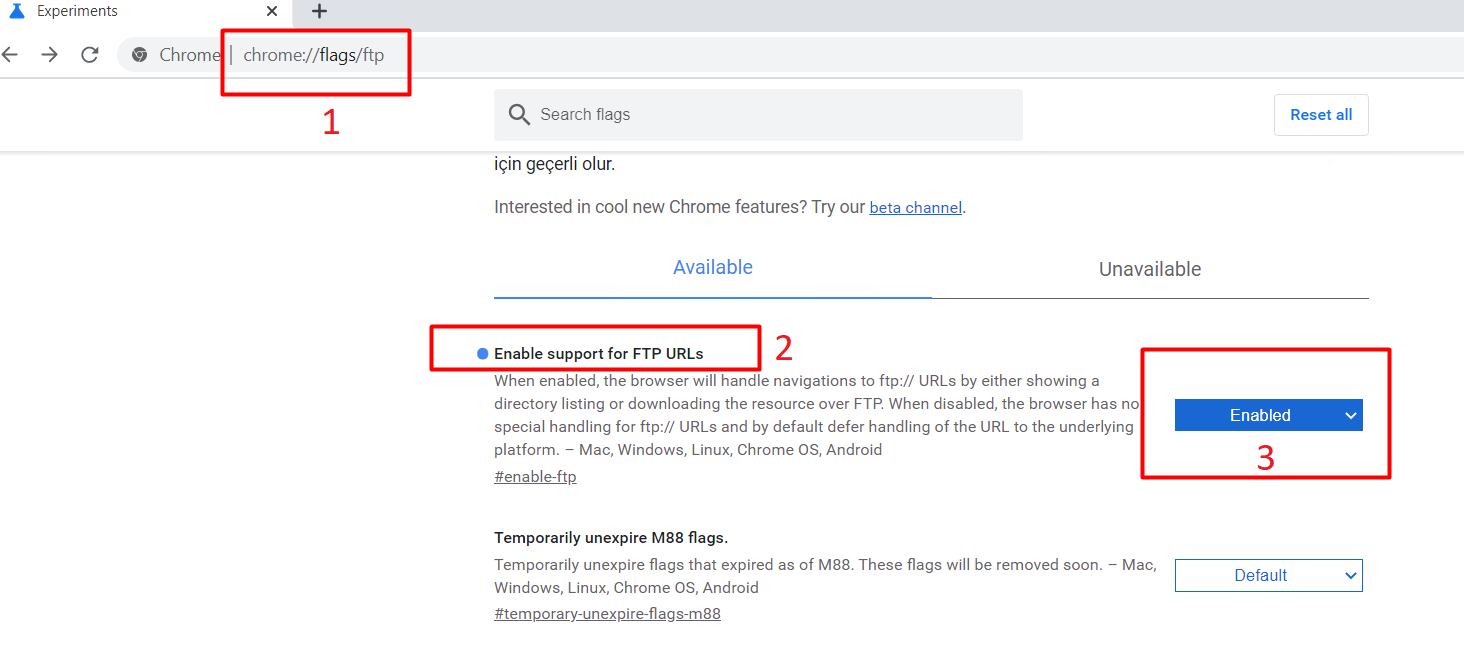Switch to the Available tab
The width and height of the screenshot is (1464, 654).
point(713,268)
